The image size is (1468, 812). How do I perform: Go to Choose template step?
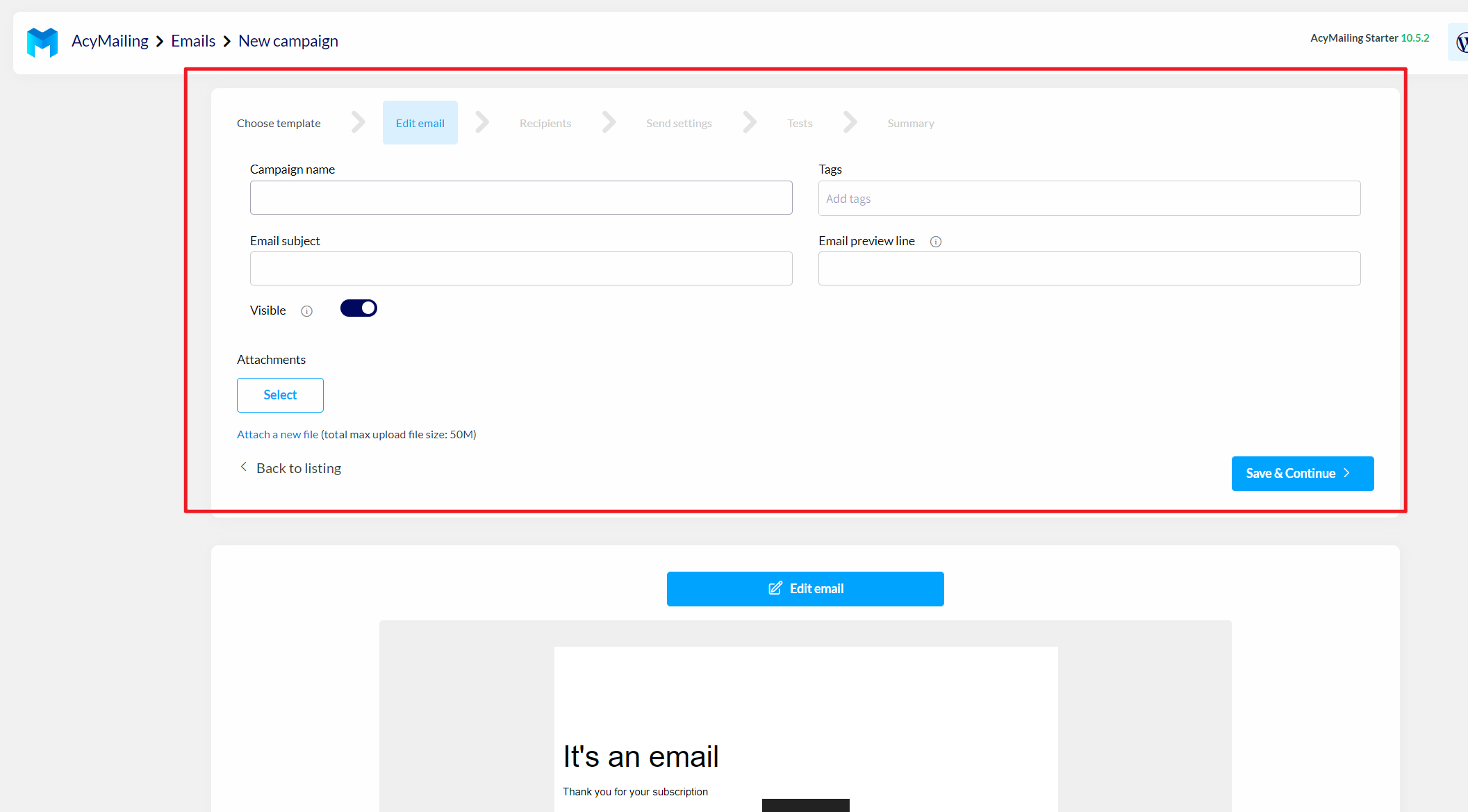click(279, 123)
